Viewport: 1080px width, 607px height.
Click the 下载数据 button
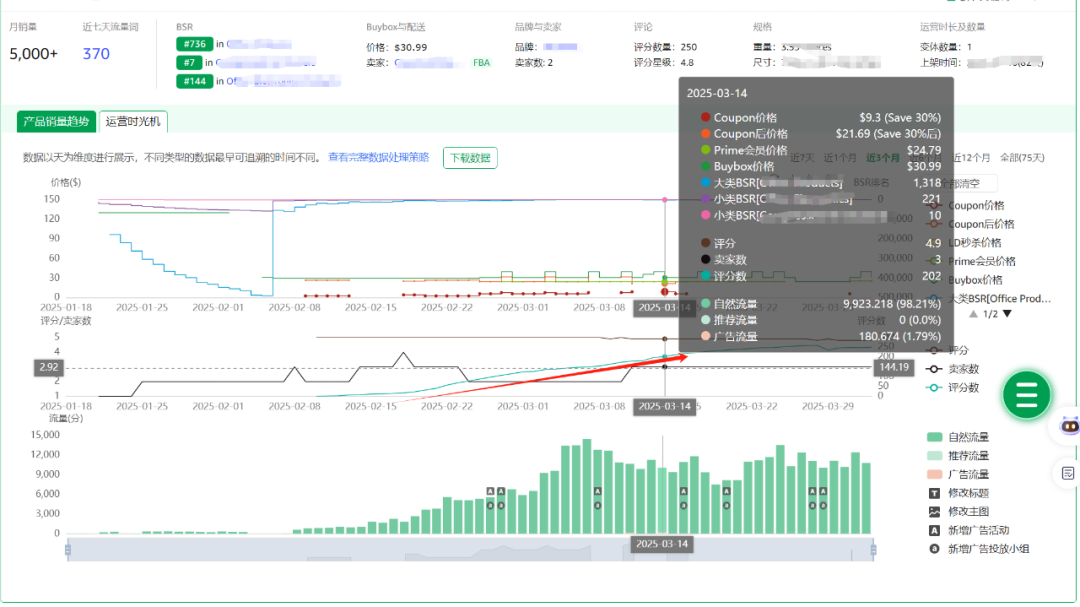[470, 158]
